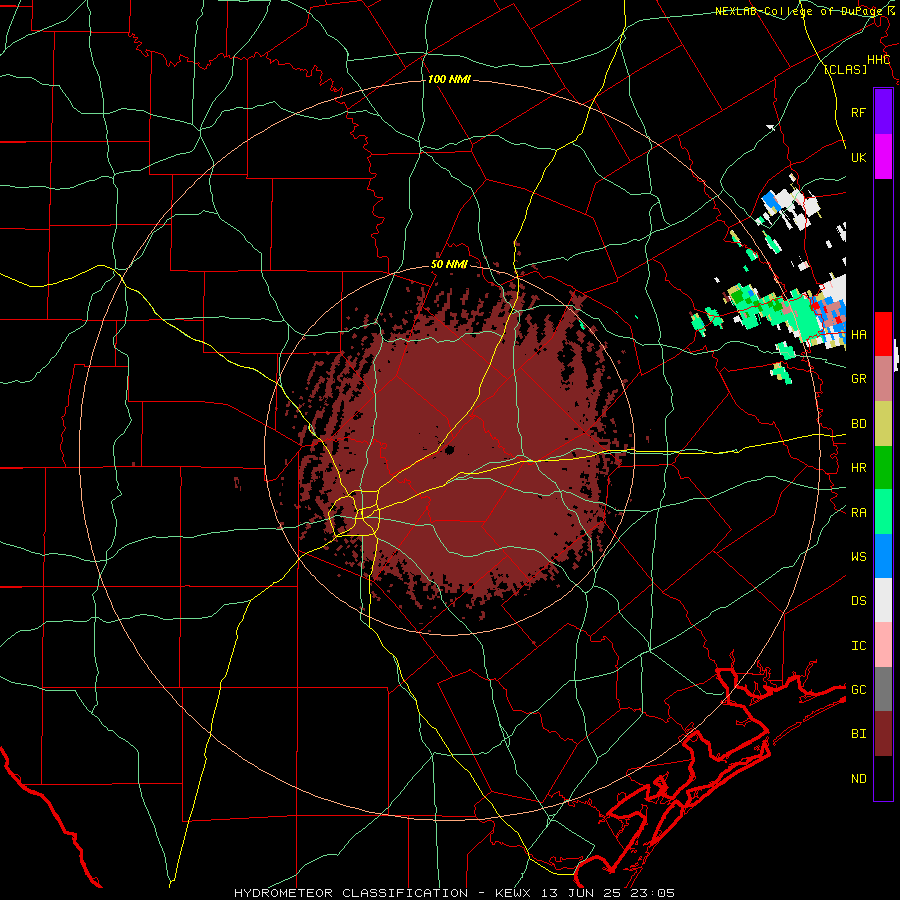Click the RF legend label
The image size is (900, 900).
tap(858, 112)
